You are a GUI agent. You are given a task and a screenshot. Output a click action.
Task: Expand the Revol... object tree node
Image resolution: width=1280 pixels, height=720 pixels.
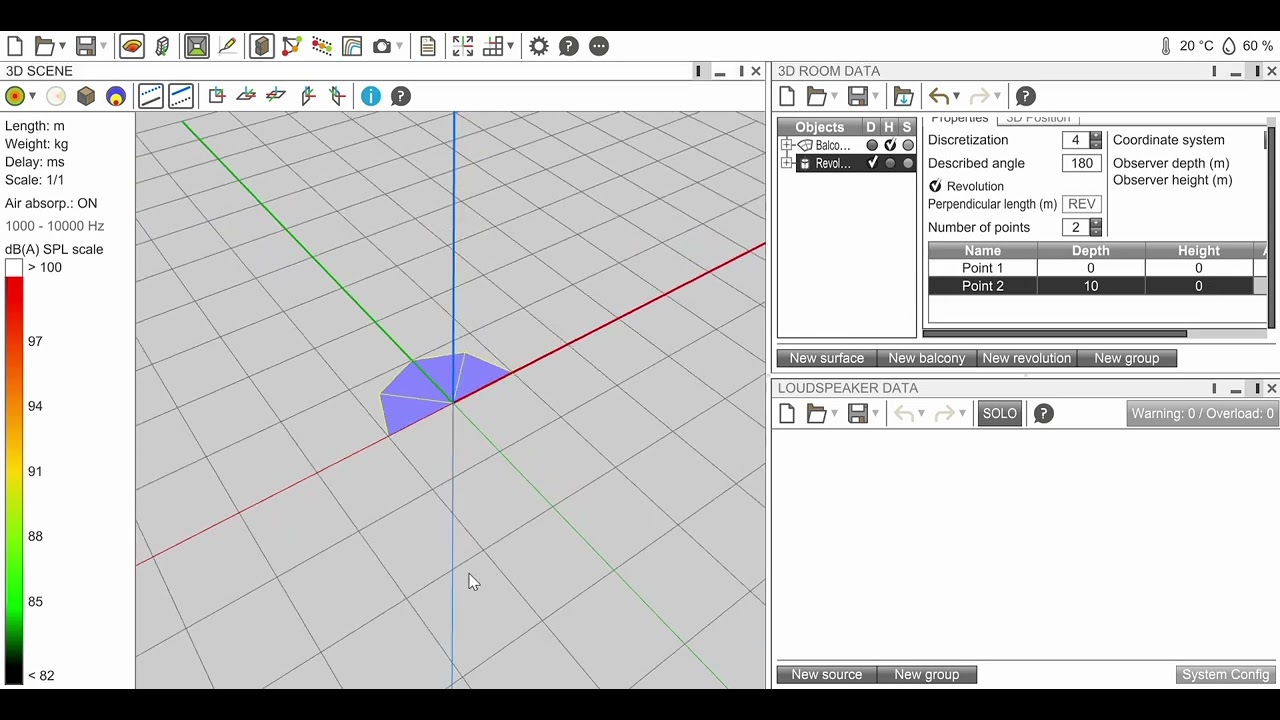click(x=787, y=164)
